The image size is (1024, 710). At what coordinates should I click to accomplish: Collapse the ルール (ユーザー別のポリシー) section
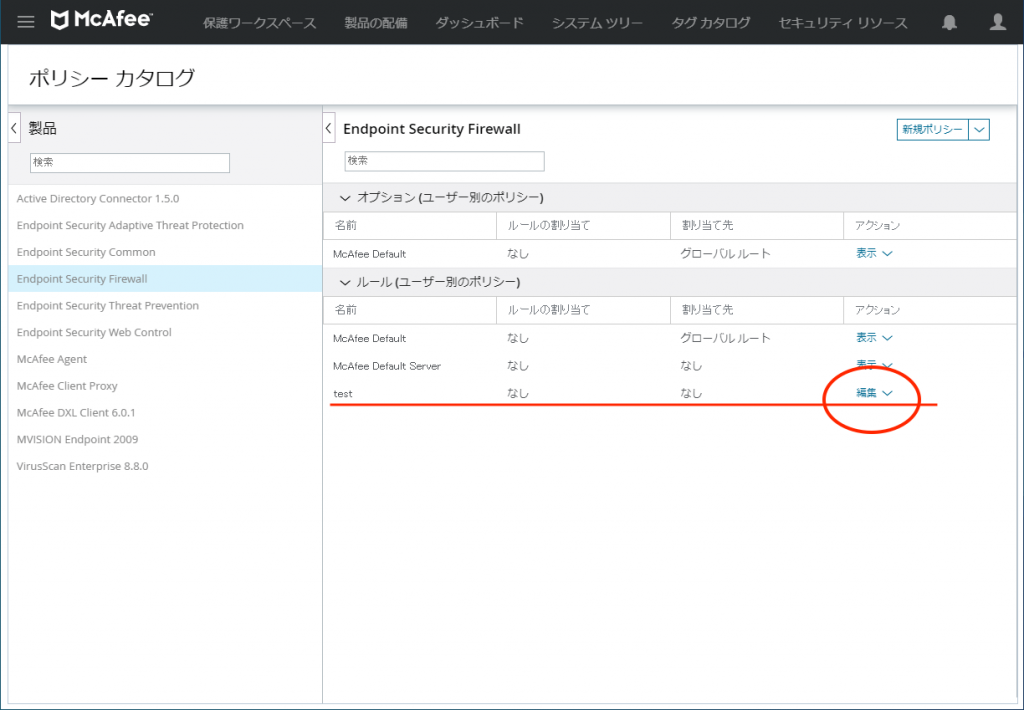(345, 282)
